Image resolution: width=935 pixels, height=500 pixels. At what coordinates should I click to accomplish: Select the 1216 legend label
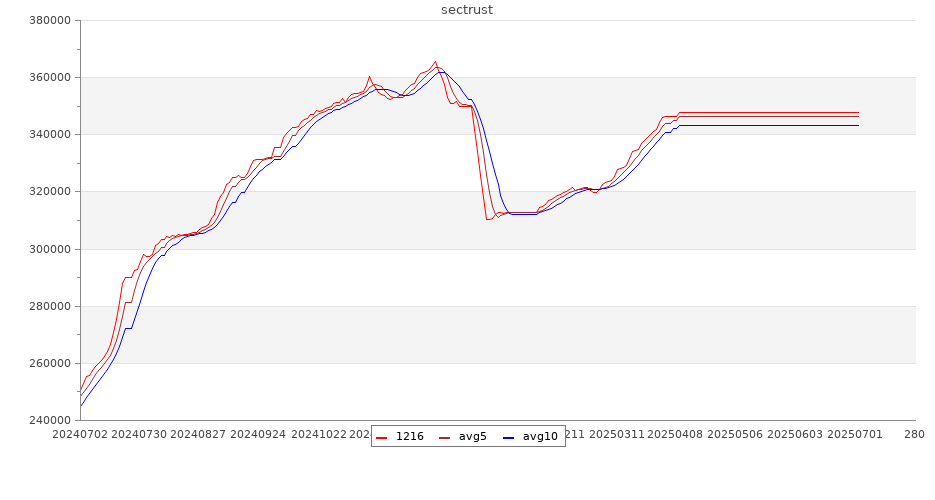[409, 437]
